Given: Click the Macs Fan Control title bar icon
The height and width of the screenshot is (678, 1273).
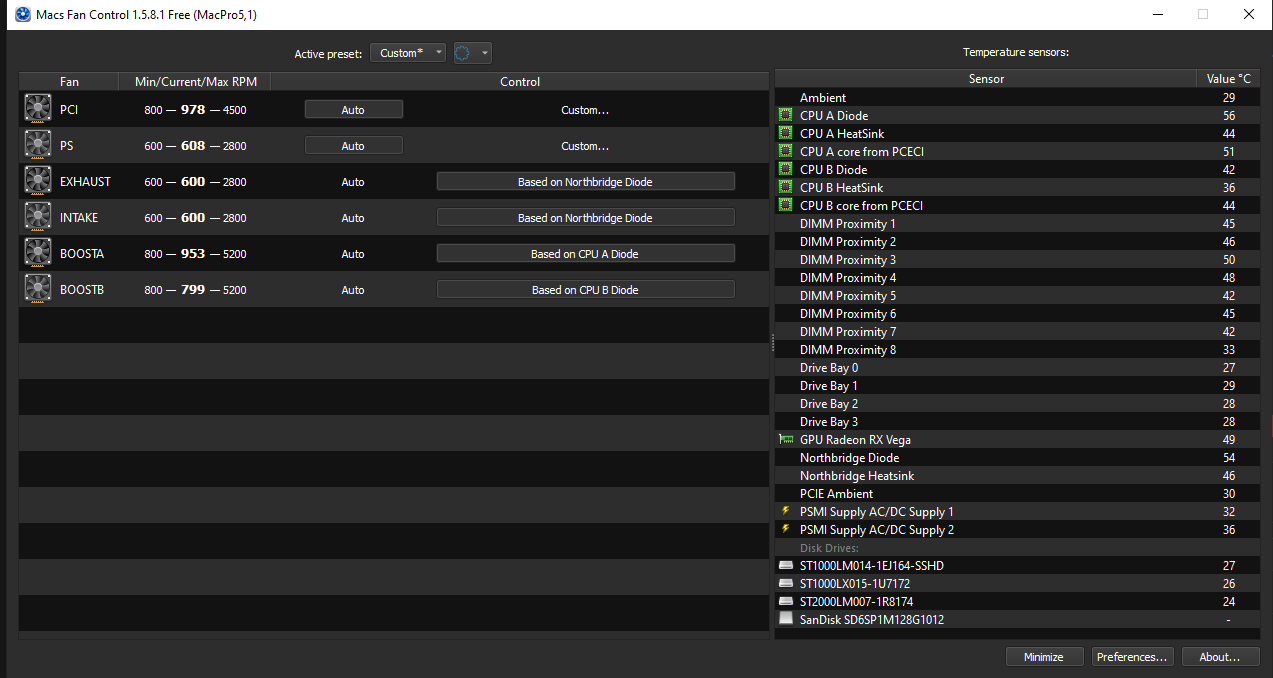Looking at the screenshot, I should pos(22,15).
